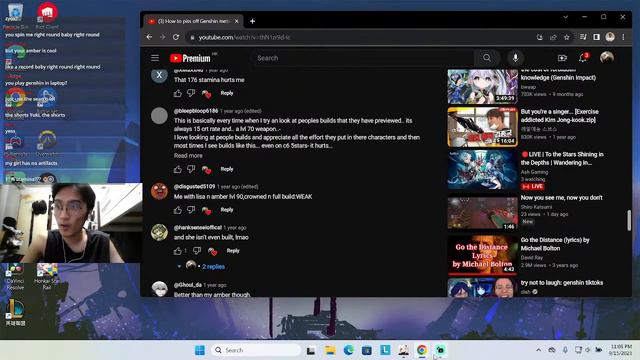Image resolution: width=640 pixels, height=360 pixels.
Task: Bookmark this page with the star icon
Action: [567, 37]
